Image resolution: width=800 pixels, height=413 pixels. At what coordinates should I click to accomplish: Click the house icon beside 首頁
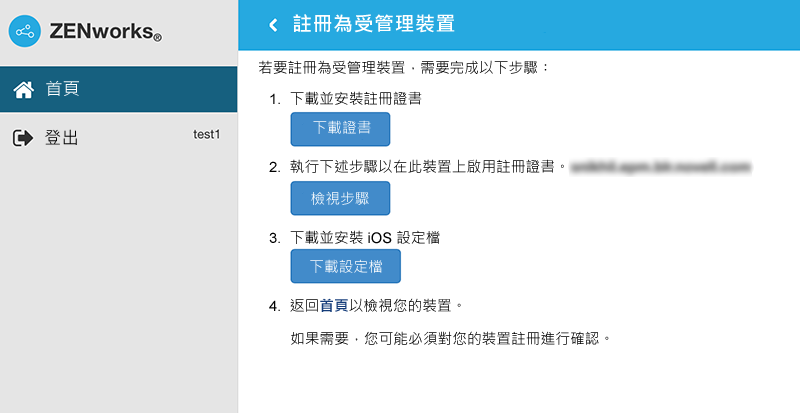pyautogui.click(x=24, y=90)
